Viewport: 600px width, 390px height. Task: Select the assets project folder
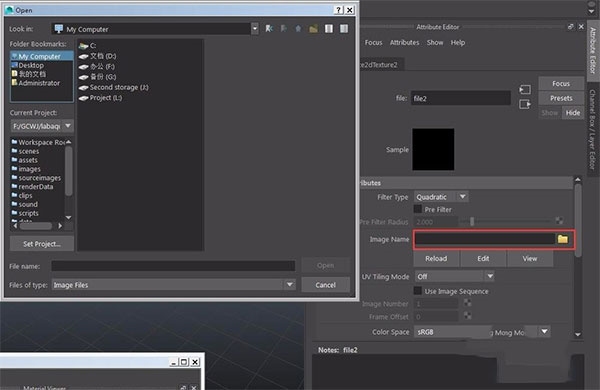[24, 160]
